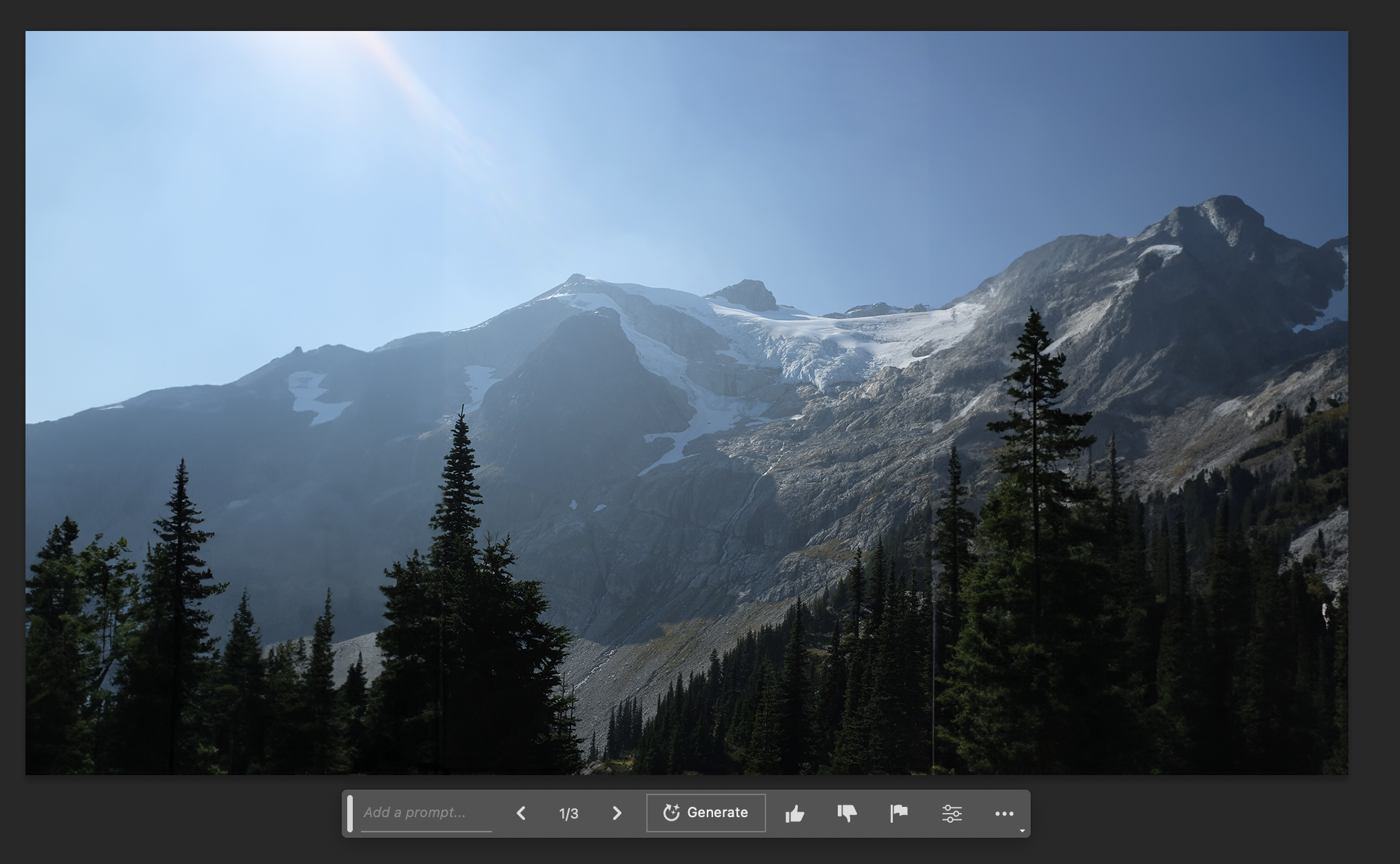
Task: Click the Add a prompt input field
Action: pos(426,813)
